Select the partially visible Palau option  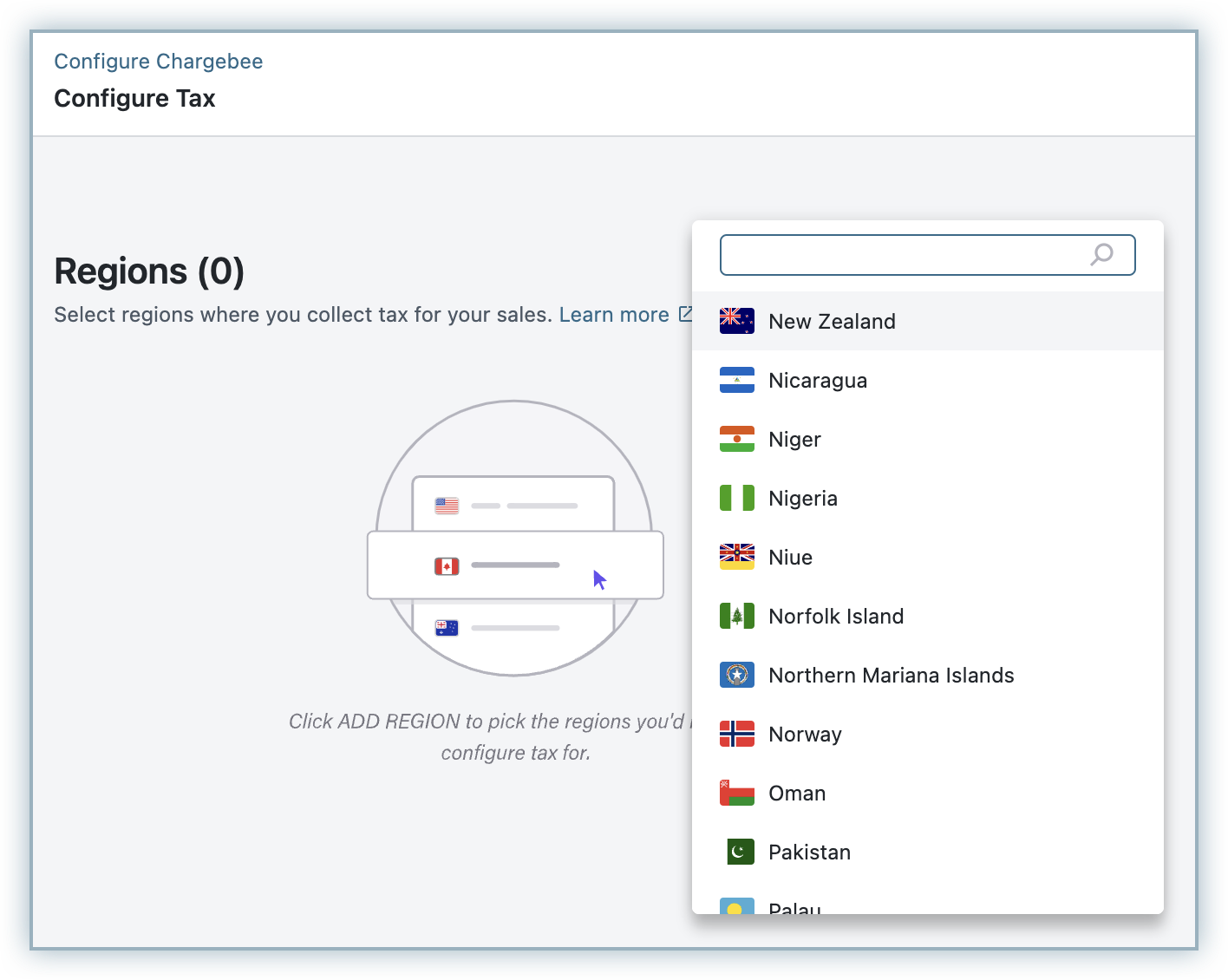point(794,907)
